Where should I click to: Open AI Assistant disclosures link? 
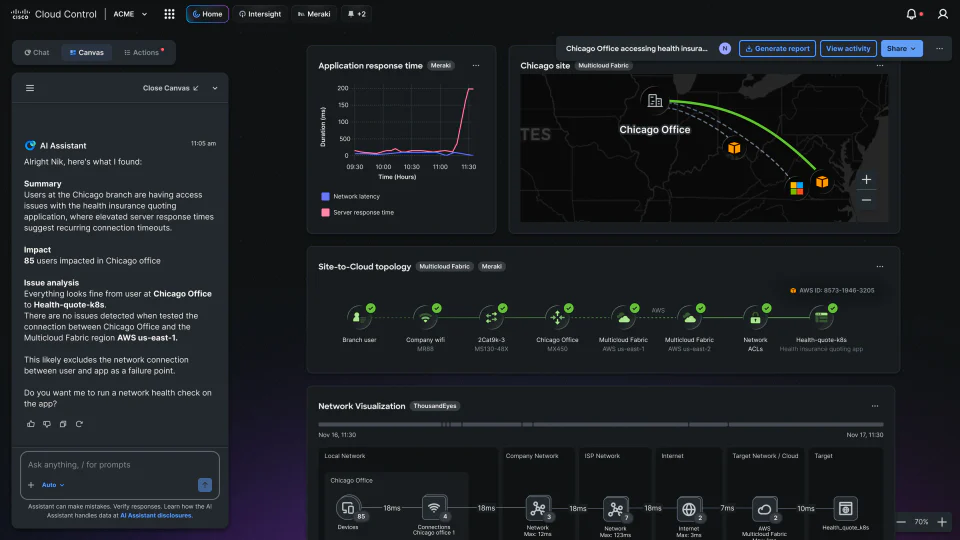coord(156,516)
